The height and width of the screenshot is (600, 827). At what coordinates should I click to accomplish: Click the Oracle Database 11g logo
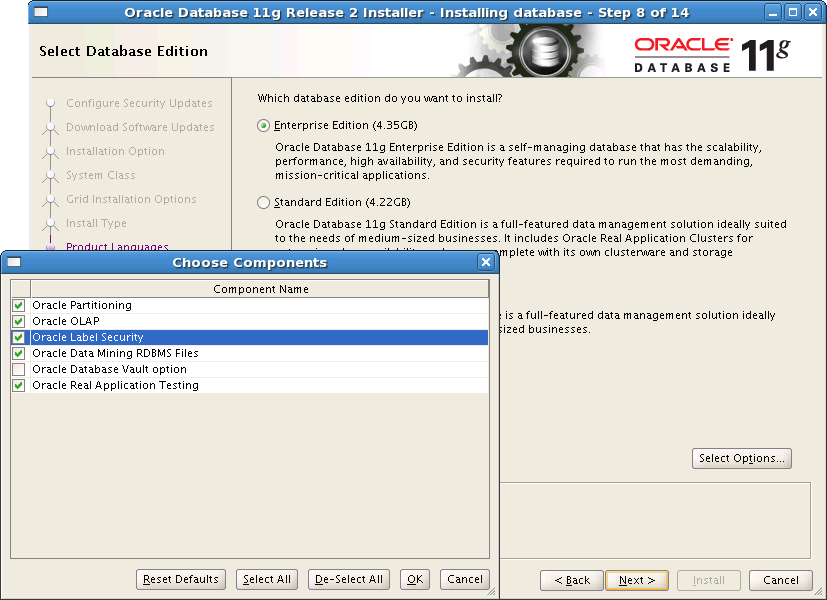tap(712, 54)
